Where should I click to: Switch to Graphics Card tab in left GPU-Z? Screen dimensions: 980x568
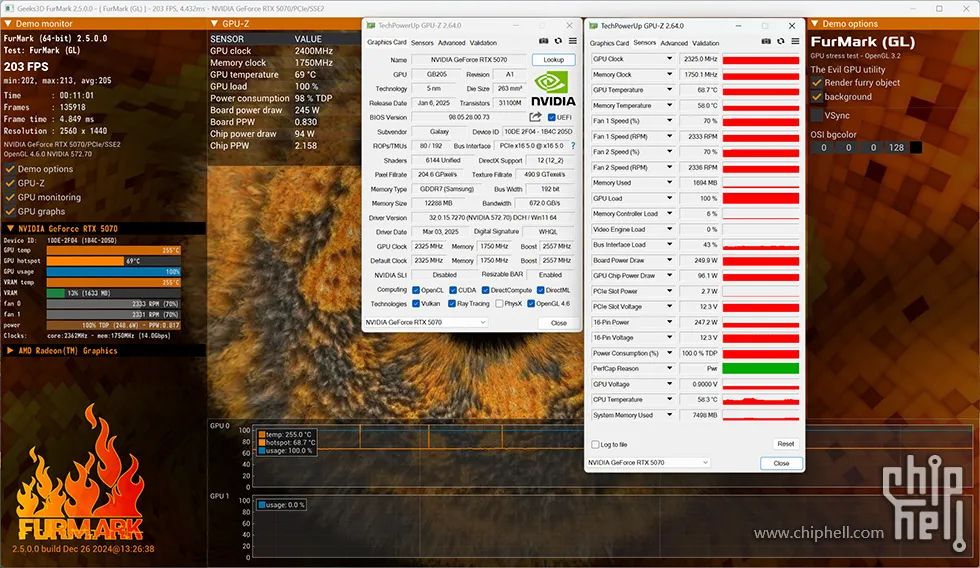coord(386,42)
